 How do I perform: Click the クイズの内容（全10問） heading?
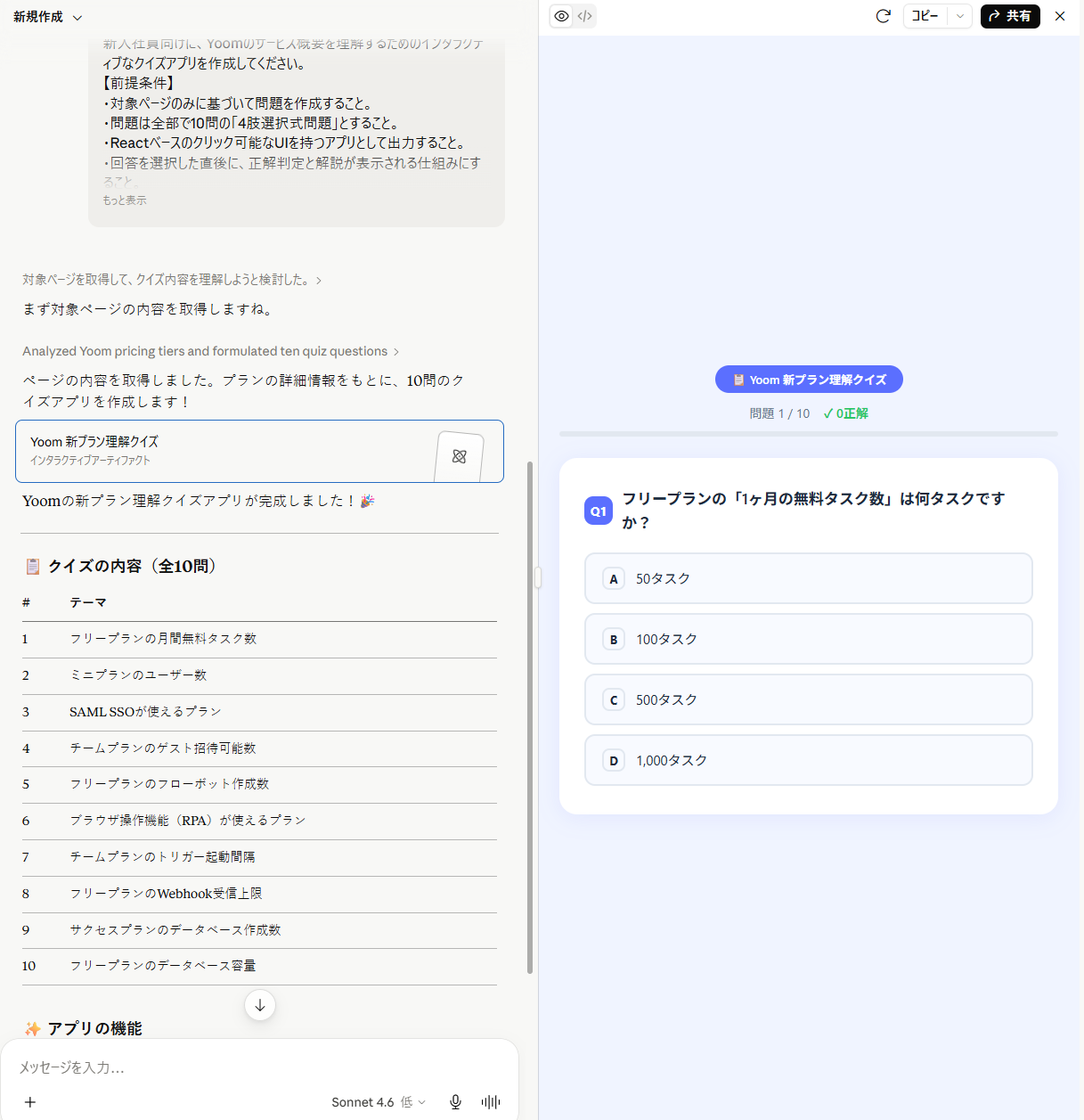click(x=122, y=566)
